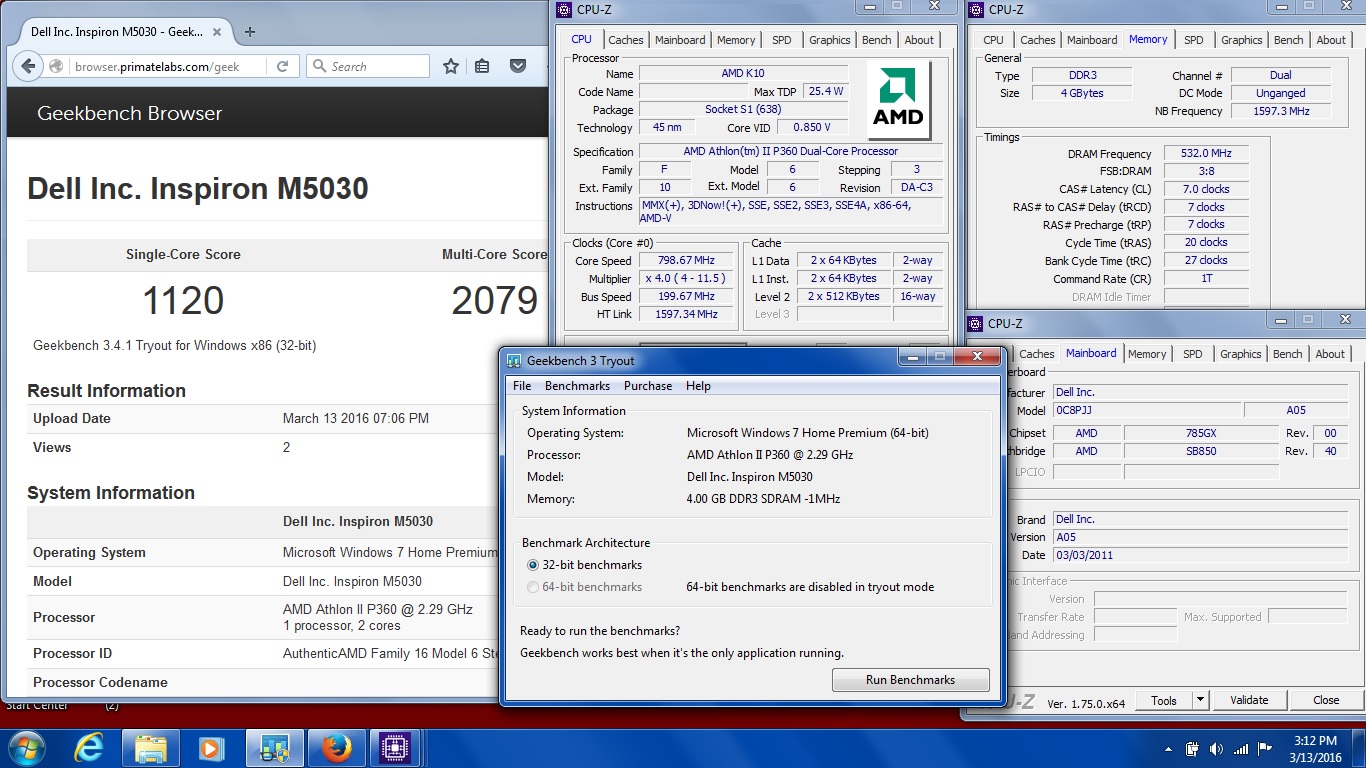Screen dimensions: 1366x768
Task: Open SPD tab in the Mainboard CPU-Z window
Action: coord(1193,354)
